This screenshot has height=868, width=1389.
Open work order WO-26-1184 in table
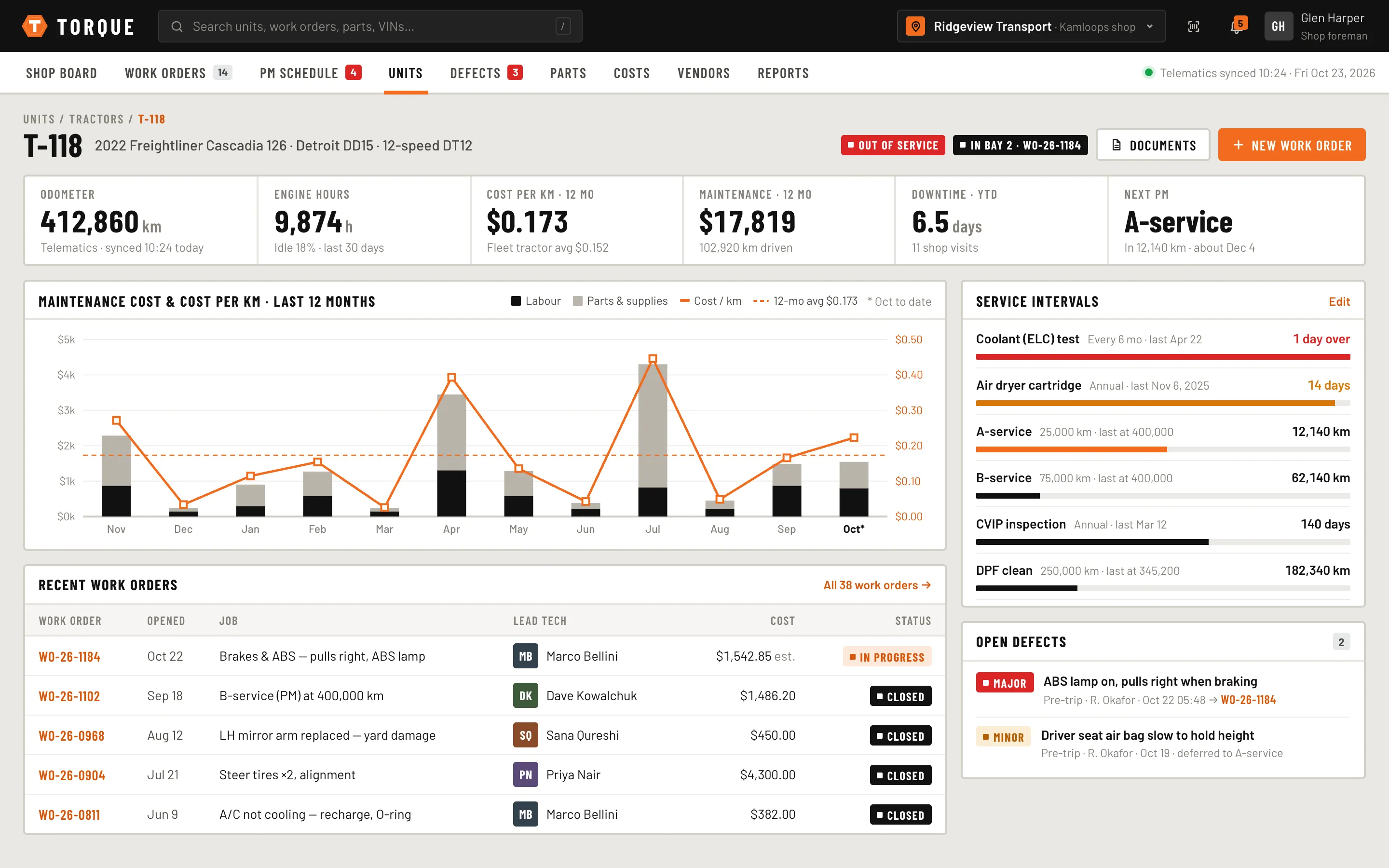click(69, 657)
